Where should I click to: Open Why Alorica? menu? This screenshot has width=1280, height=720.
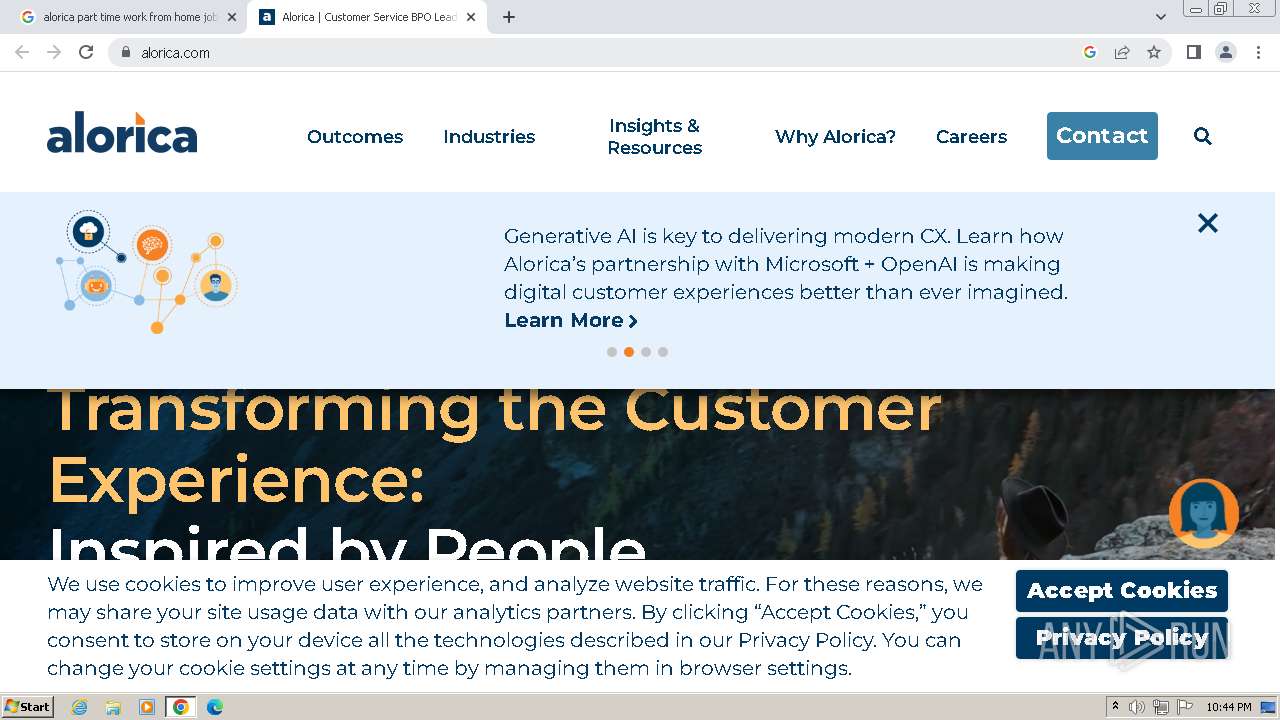point(835,136)
